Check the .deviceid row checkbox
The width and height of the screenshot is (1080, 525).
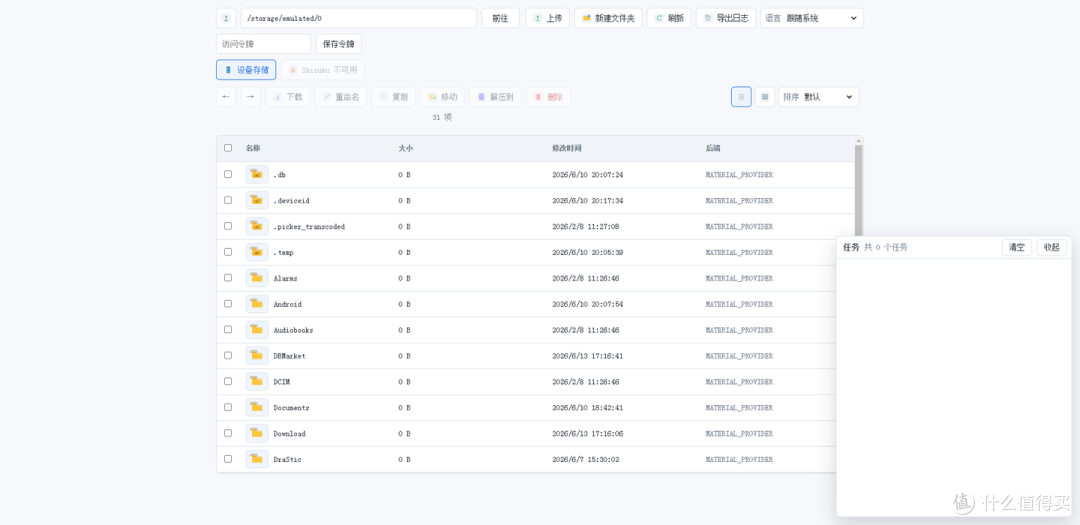228,200
